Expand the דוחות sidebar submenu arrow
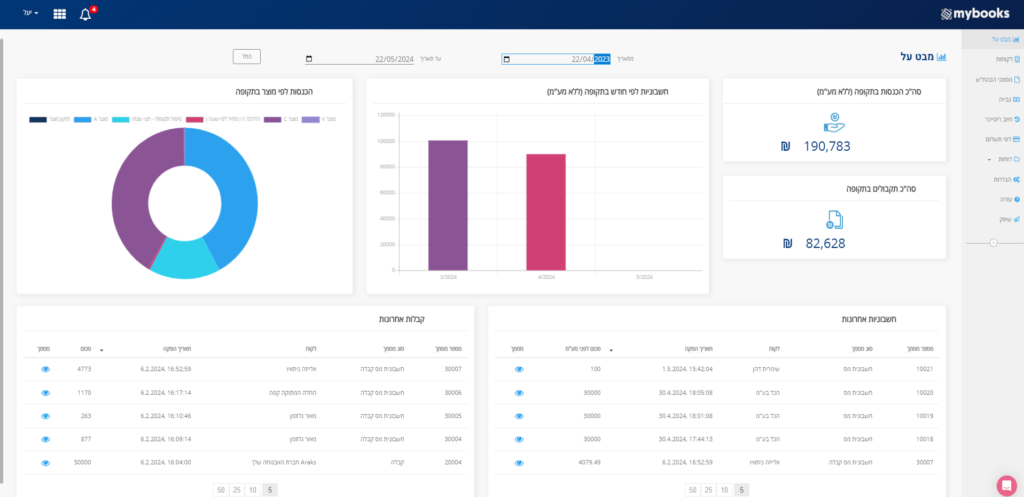The height and width of the screenshot is (497, 1024). point(989,159)
